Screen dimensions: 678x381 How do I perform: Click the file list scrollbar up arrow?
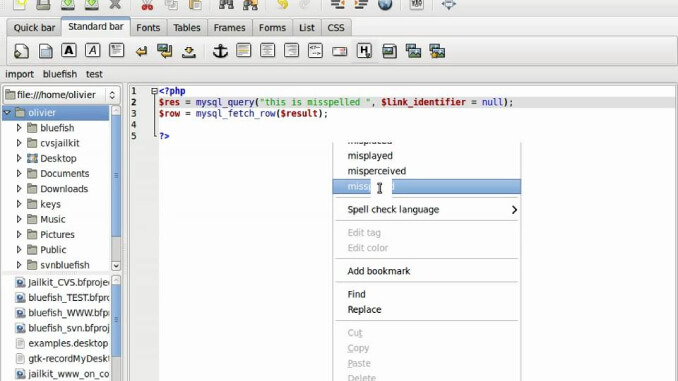[116, 281]
